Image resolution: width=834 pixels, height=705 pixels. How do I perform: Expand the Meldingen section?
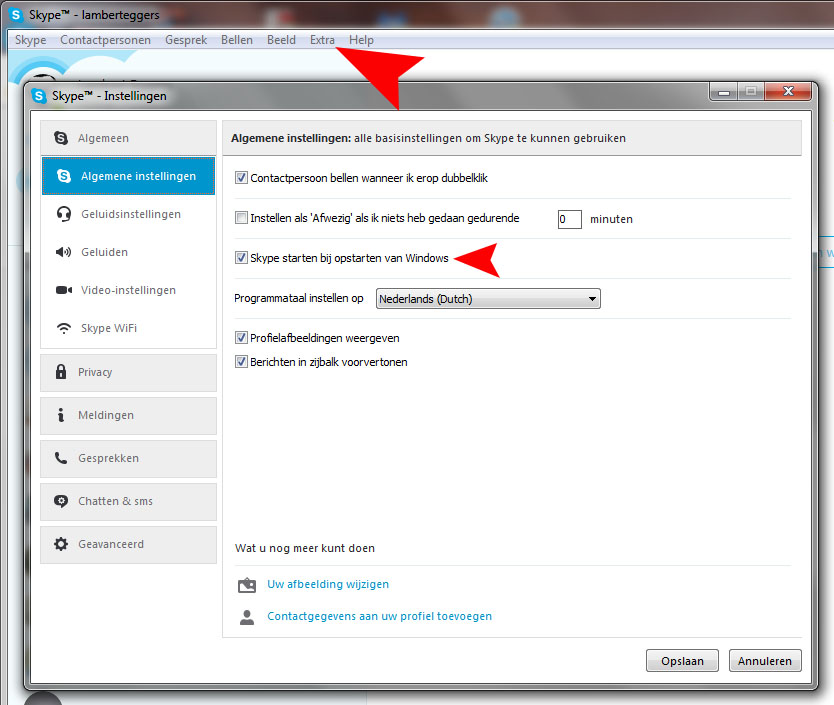128,415
